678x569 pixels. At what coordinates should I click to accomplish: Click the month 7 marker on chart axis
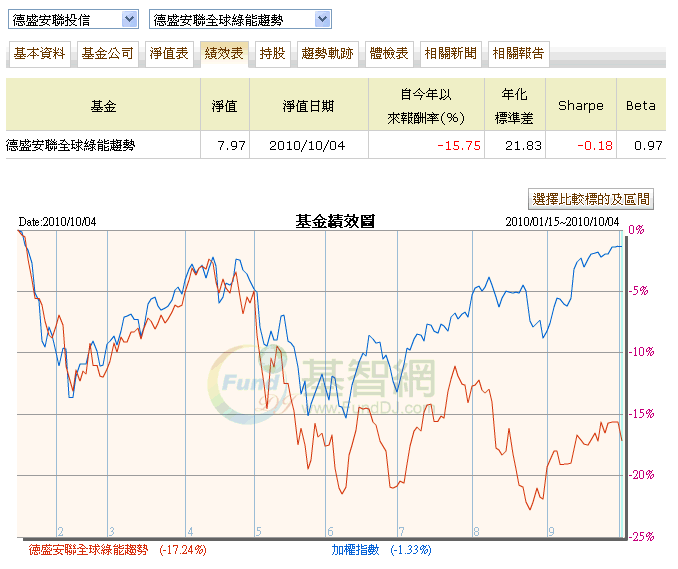pos(401,531)
